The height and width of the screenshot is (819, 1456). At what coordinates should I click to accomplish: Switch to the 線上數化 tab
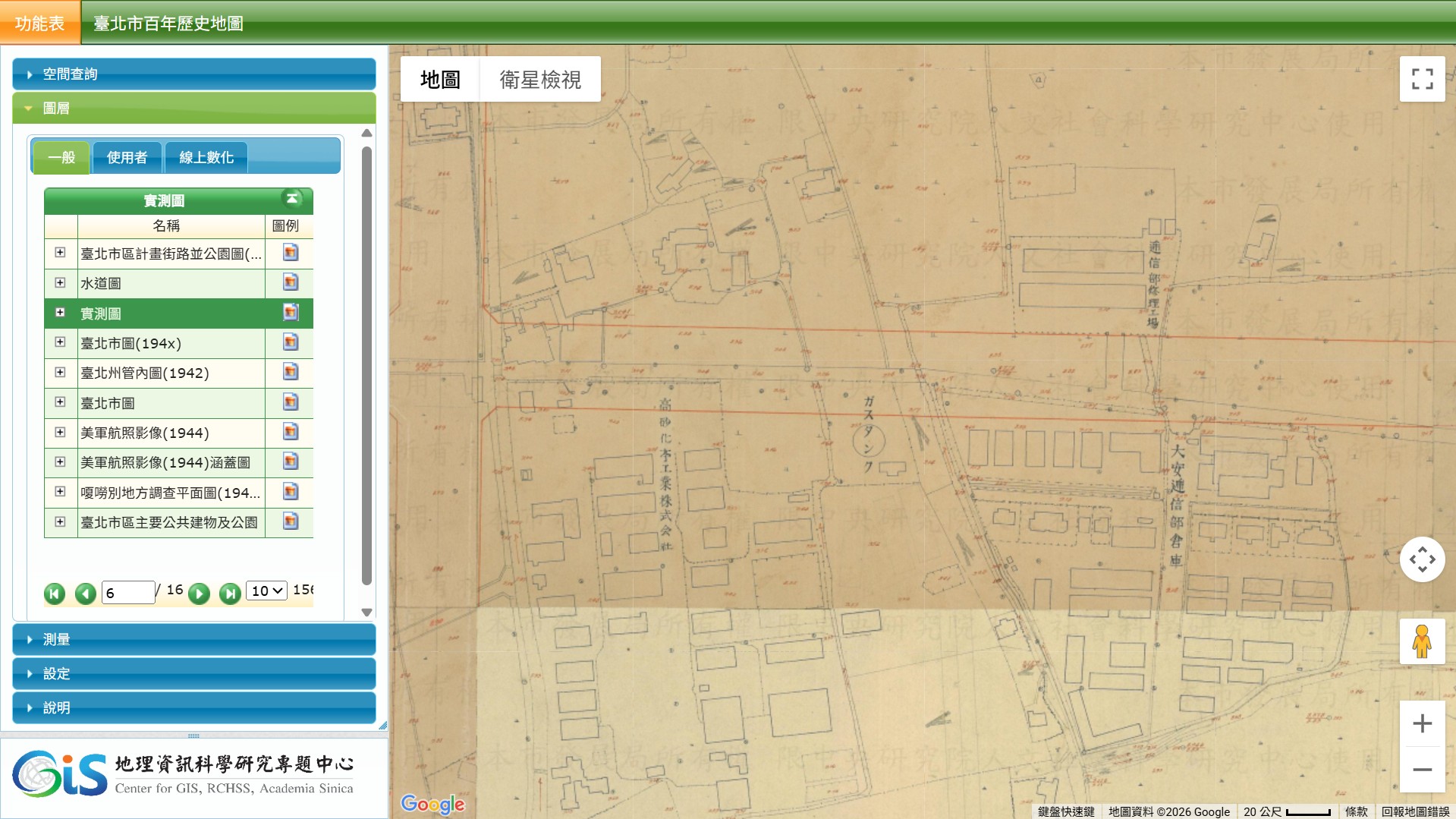tap(206, 157)
